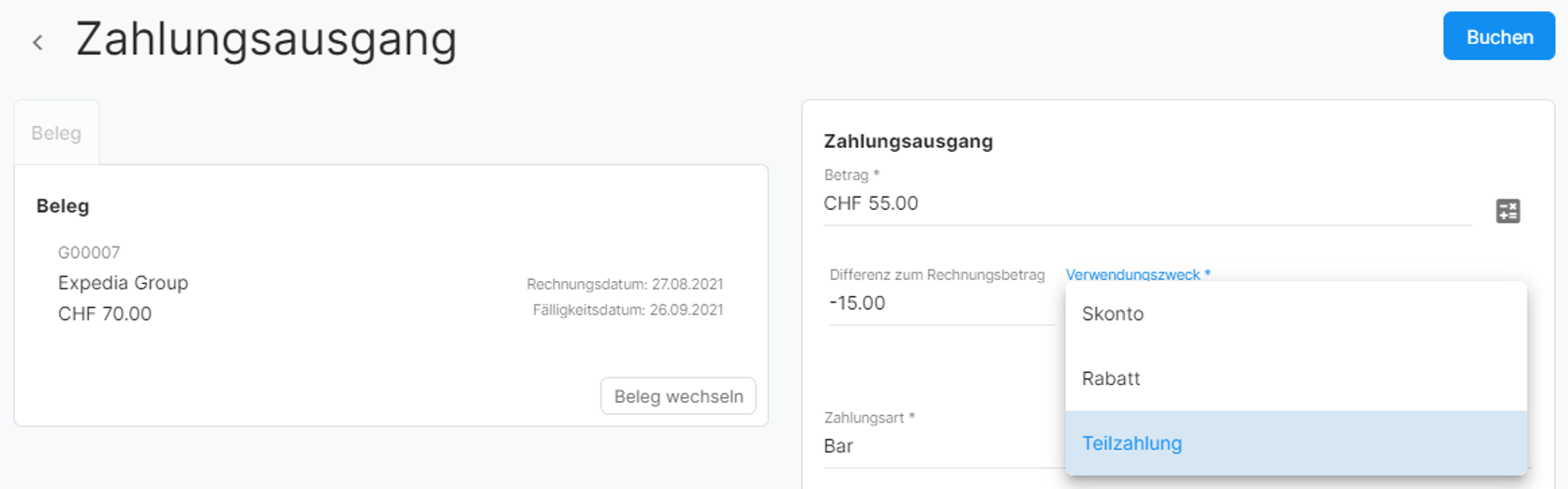Viewport: 1568px width, 489px height.
Task: Click the bold Beleg card heading
Action: pyautogui.click(x=63, y=206)
